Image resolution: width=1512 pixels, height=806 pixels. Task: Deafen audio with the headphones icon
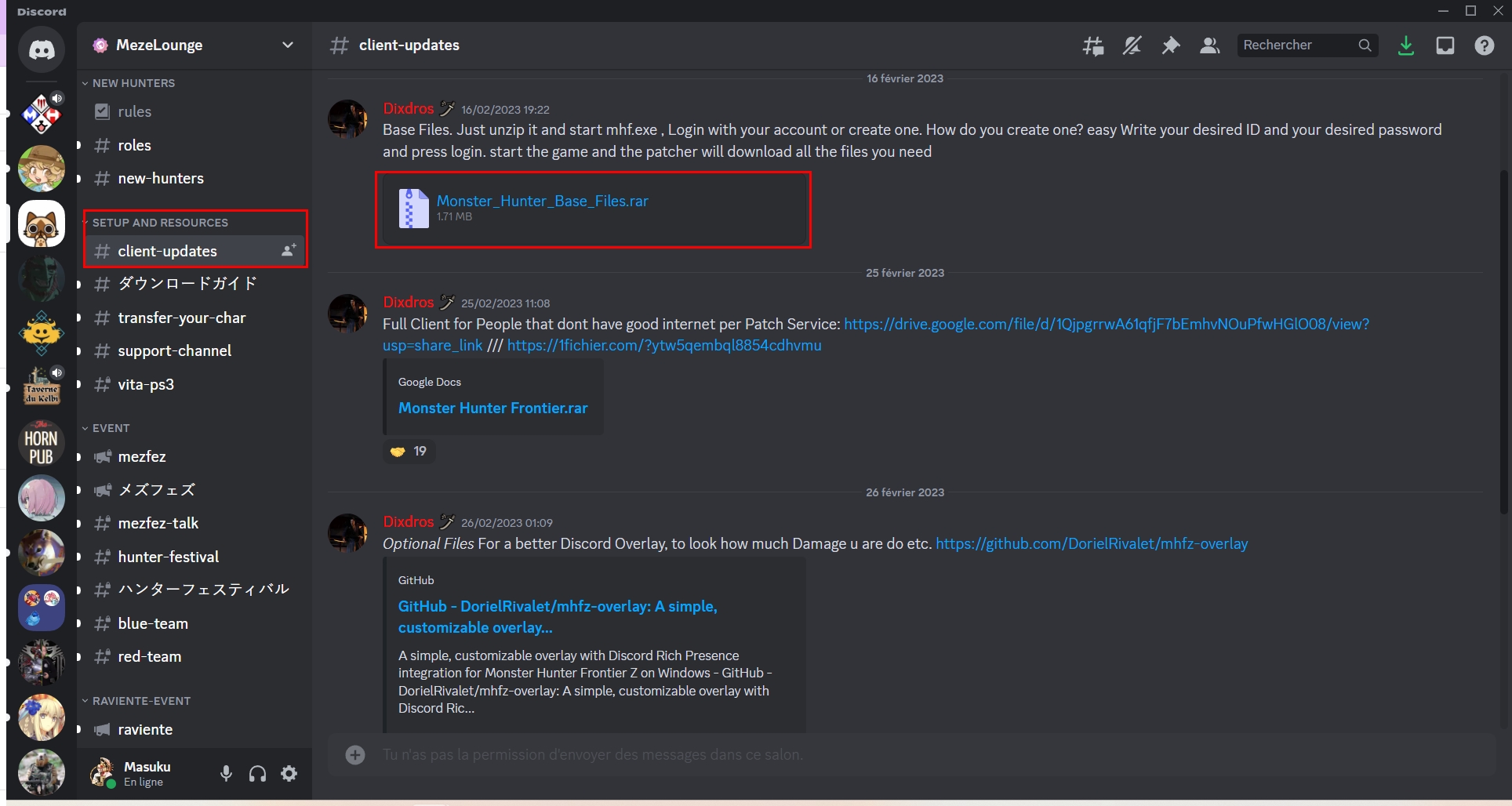[x=256, y=773]
